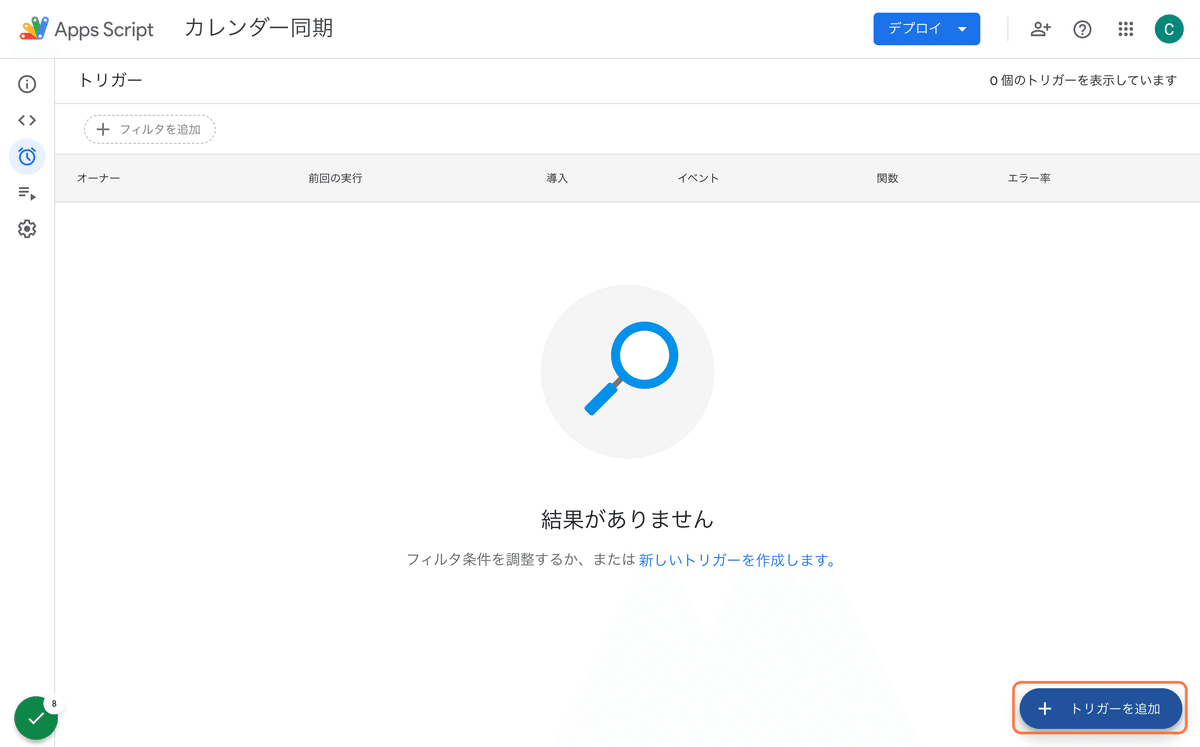1200x747 pixels.
Task: Click project title カレンダー同期
Action: [x=258, y=29]
